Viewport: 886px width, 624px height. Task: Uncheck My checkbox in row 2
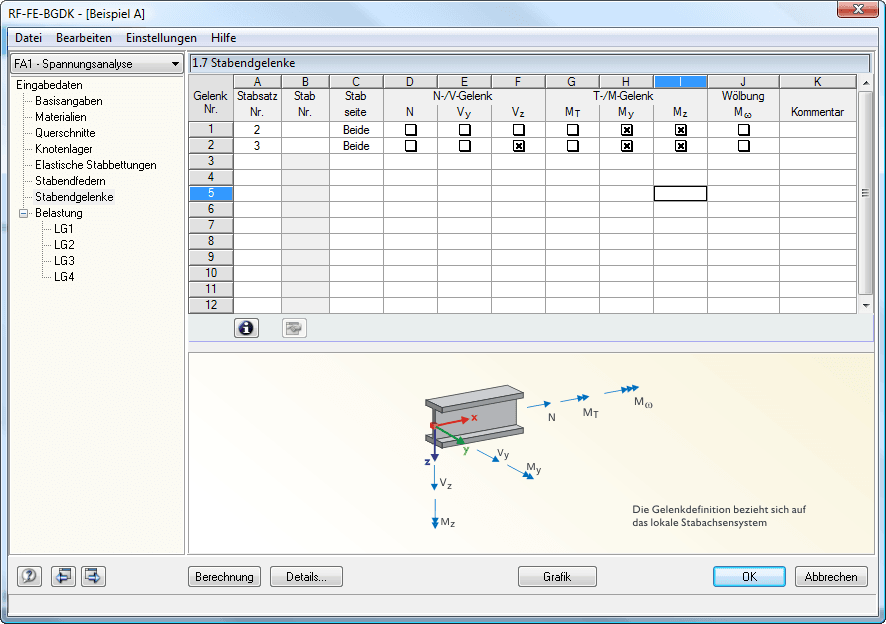click(626, 146)
